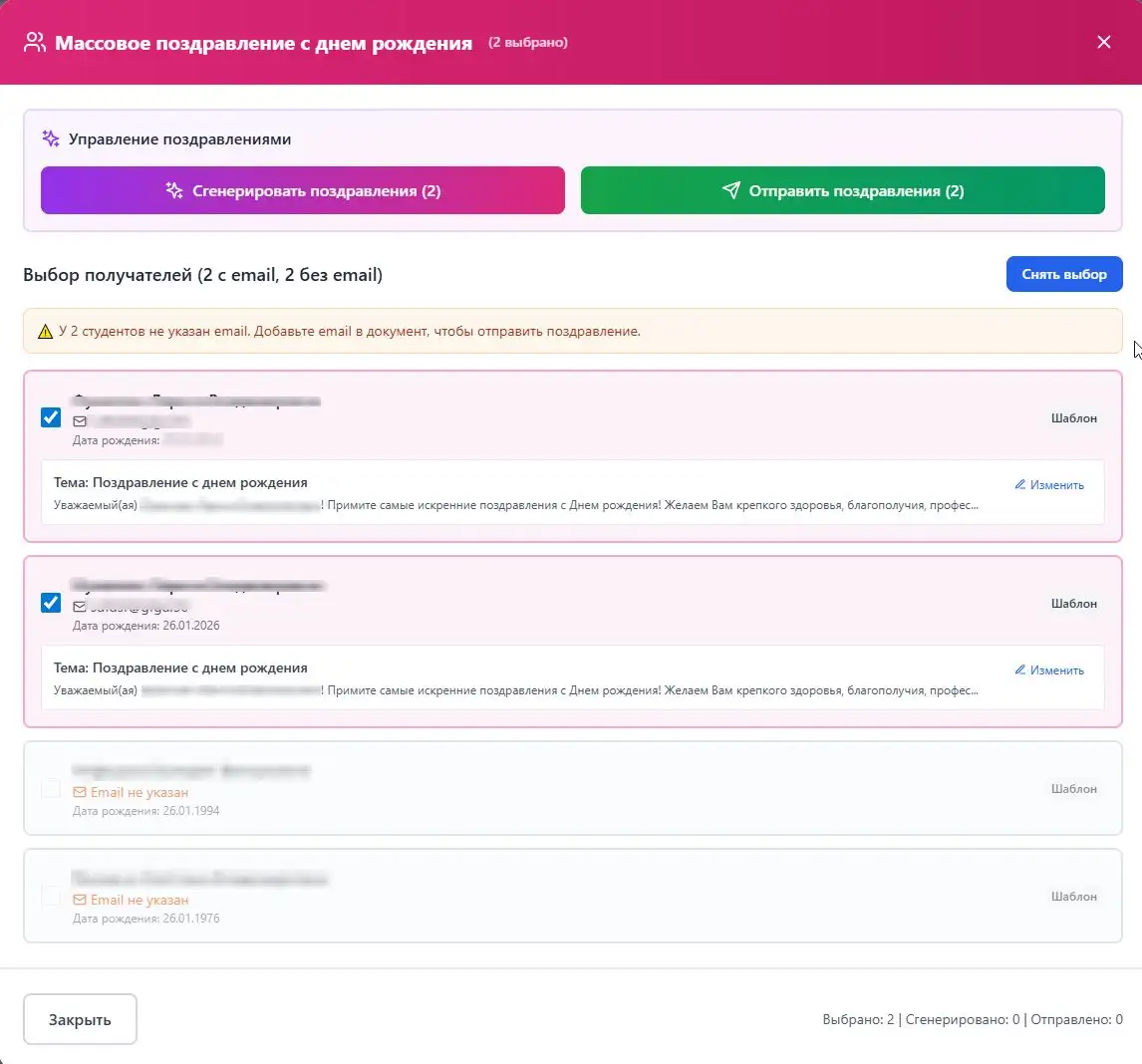
Task: Click the yellow warning triangle icon
Action: pyautogui.click(x=45, y=332)
